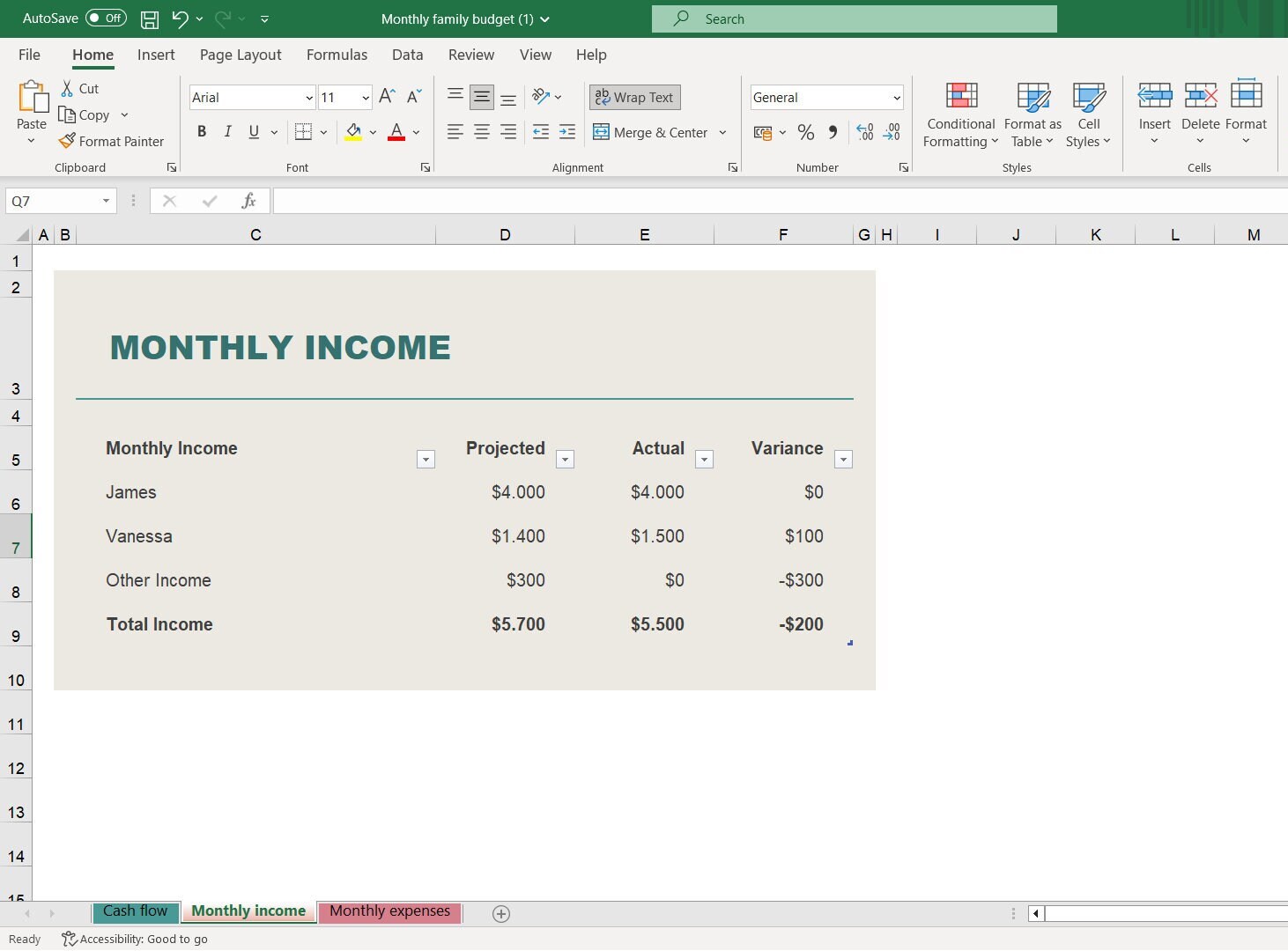Click Format as Table
Viewport: 1288px width, 951px height.
1032,114
